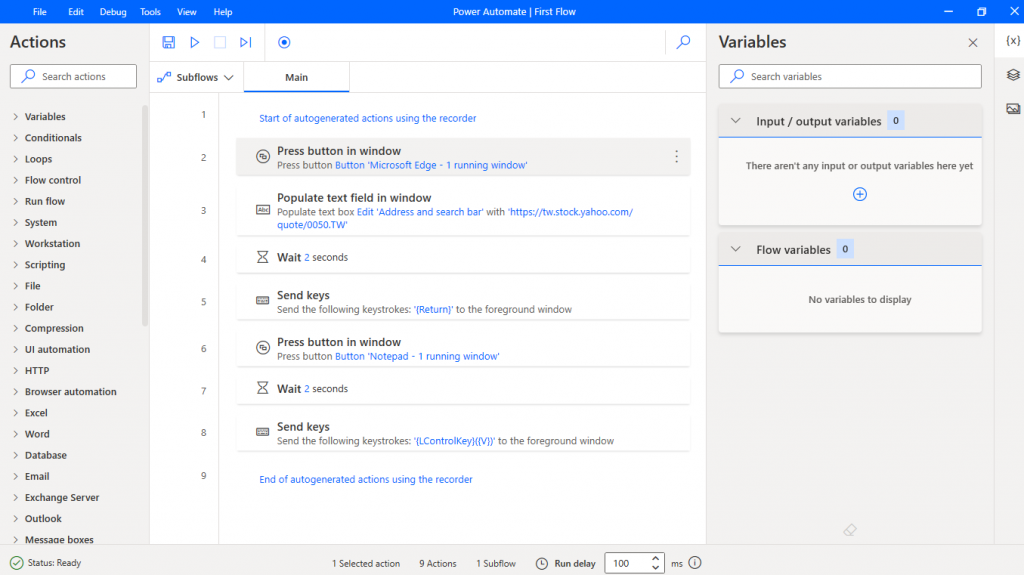This screenshot has width=1024, height=575.
Task: Select End of autogenerated actions comment
Action: pyautogui.click(x=366, y=480)
